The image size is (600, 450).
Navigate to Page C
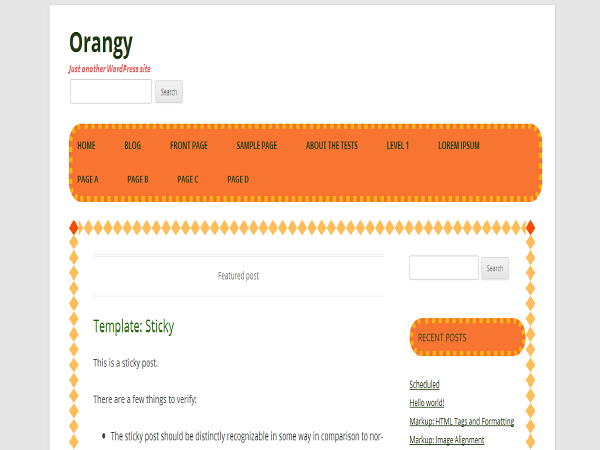188,179
